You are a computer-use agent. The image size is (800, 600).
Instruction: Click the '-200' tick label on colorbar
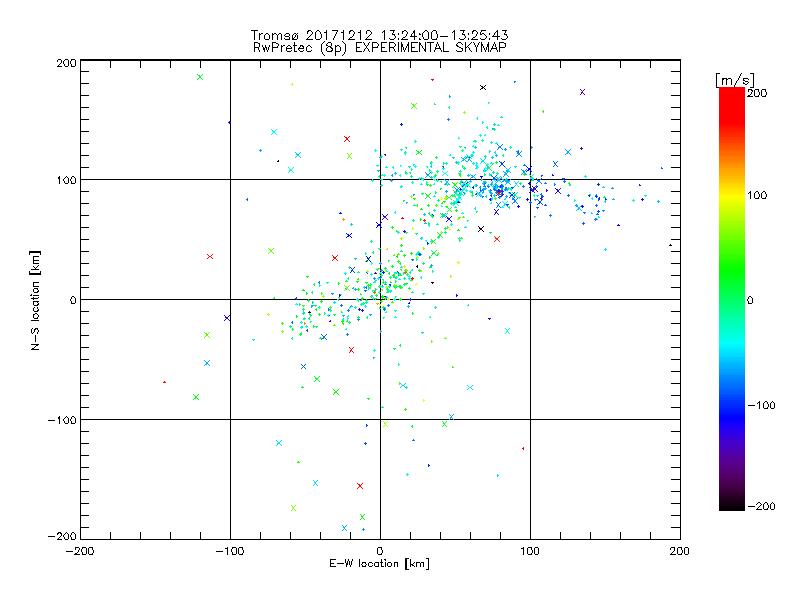(x=761, y=506)
